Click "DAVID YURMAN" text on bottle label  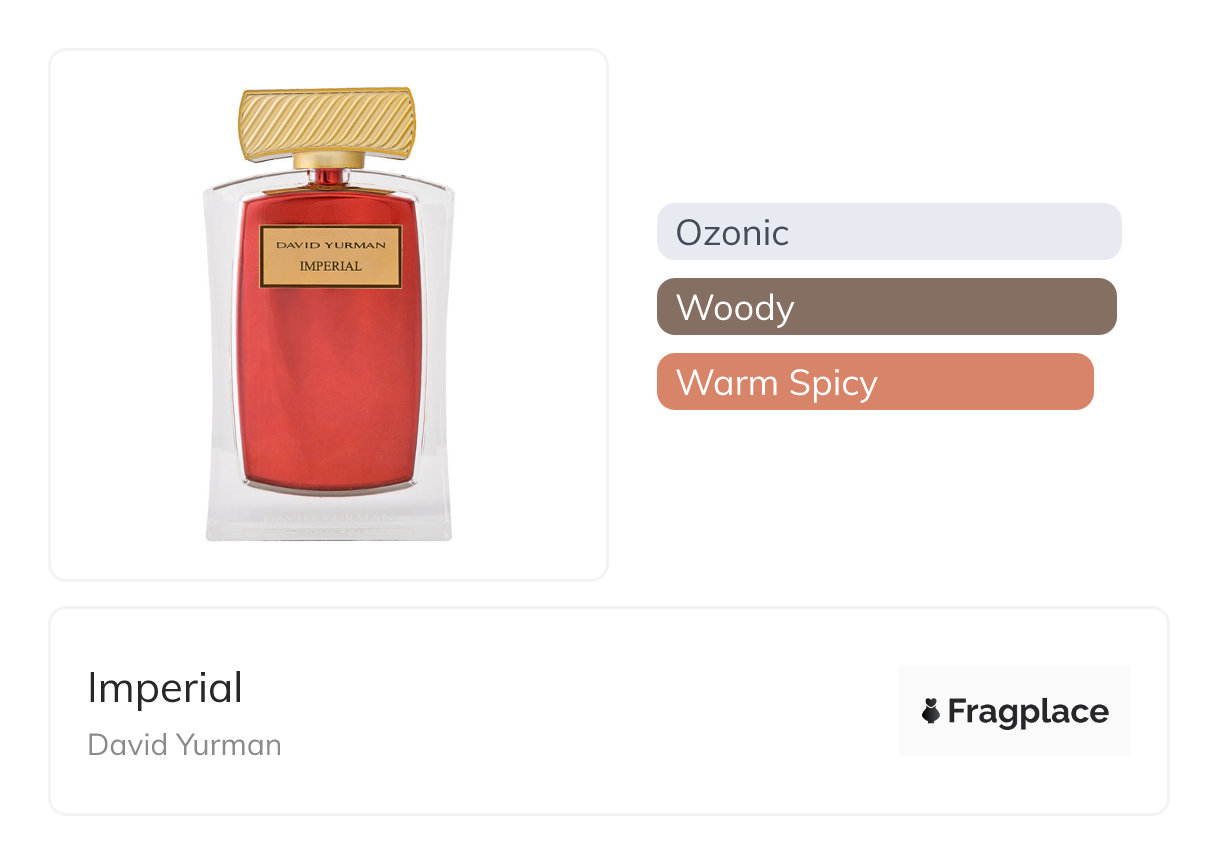coord(330,242)
